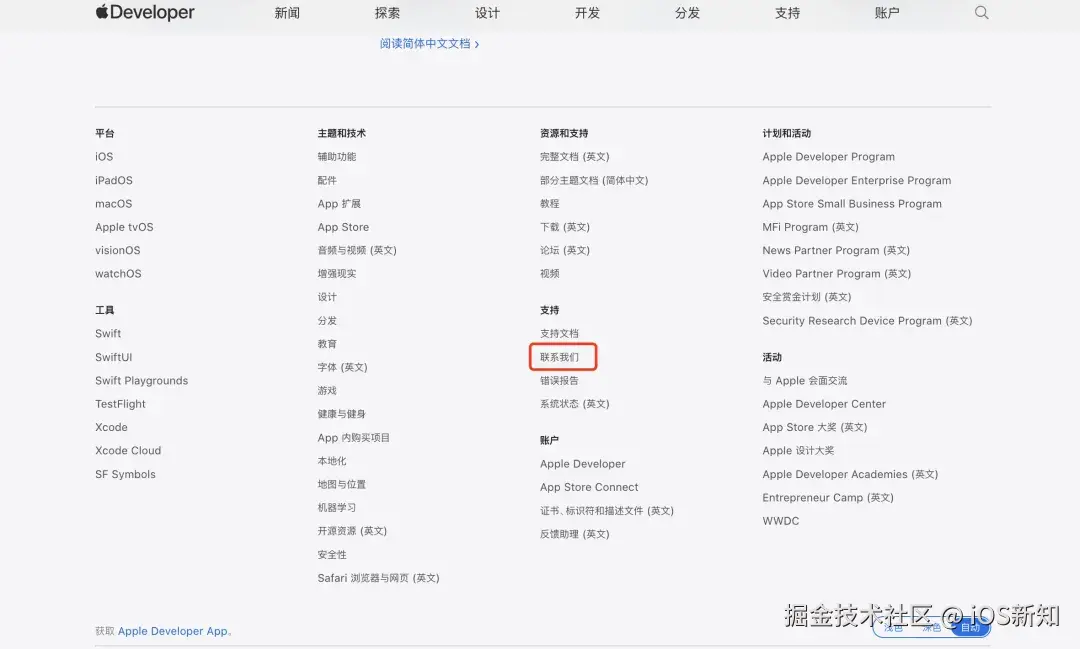Open the 地图与位置 link

pyautogui.click(x=342, y=484)
